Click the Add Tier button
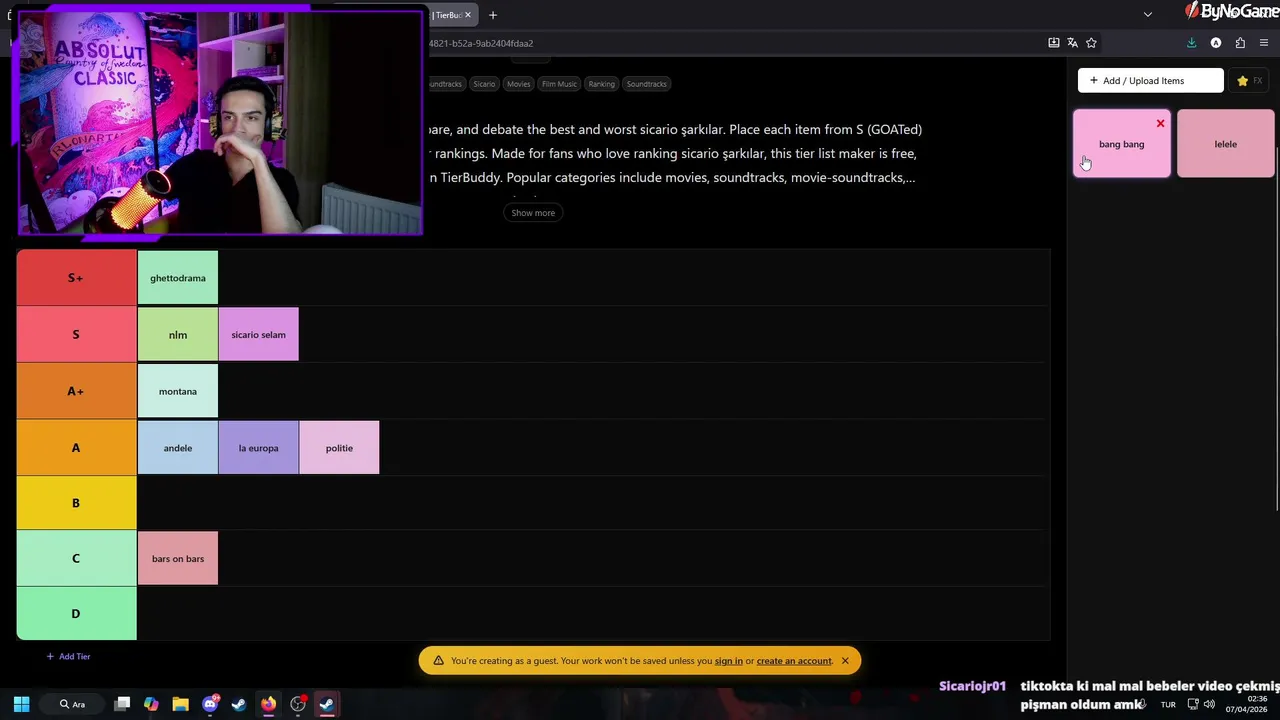1280x720 pixels. [68, 657]
